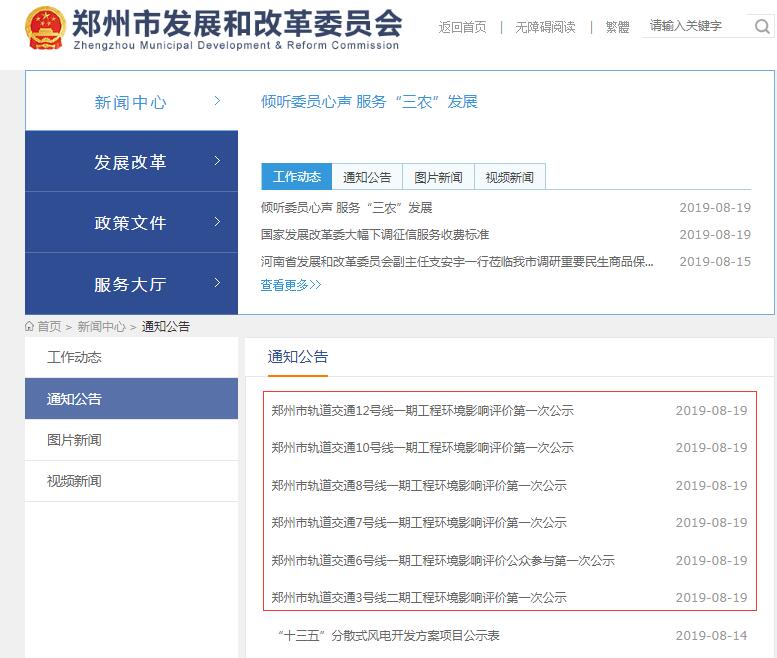Image resolution: width=777 pixels, height=658 pixels.
Task: Expand the 政策文件 chevron arrow
Action: coord(217,222)
